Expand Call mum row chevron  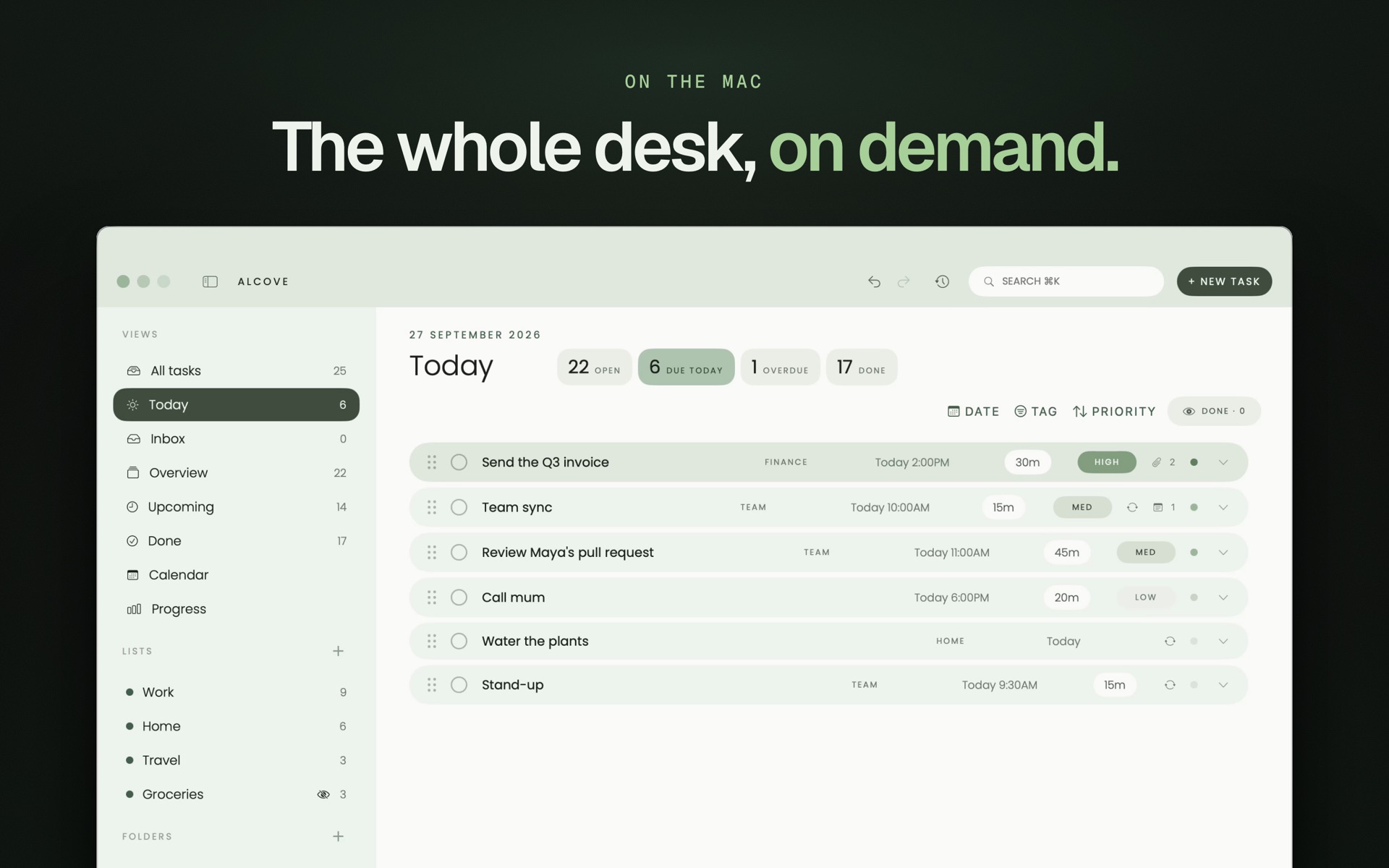tap(1223, 597)
